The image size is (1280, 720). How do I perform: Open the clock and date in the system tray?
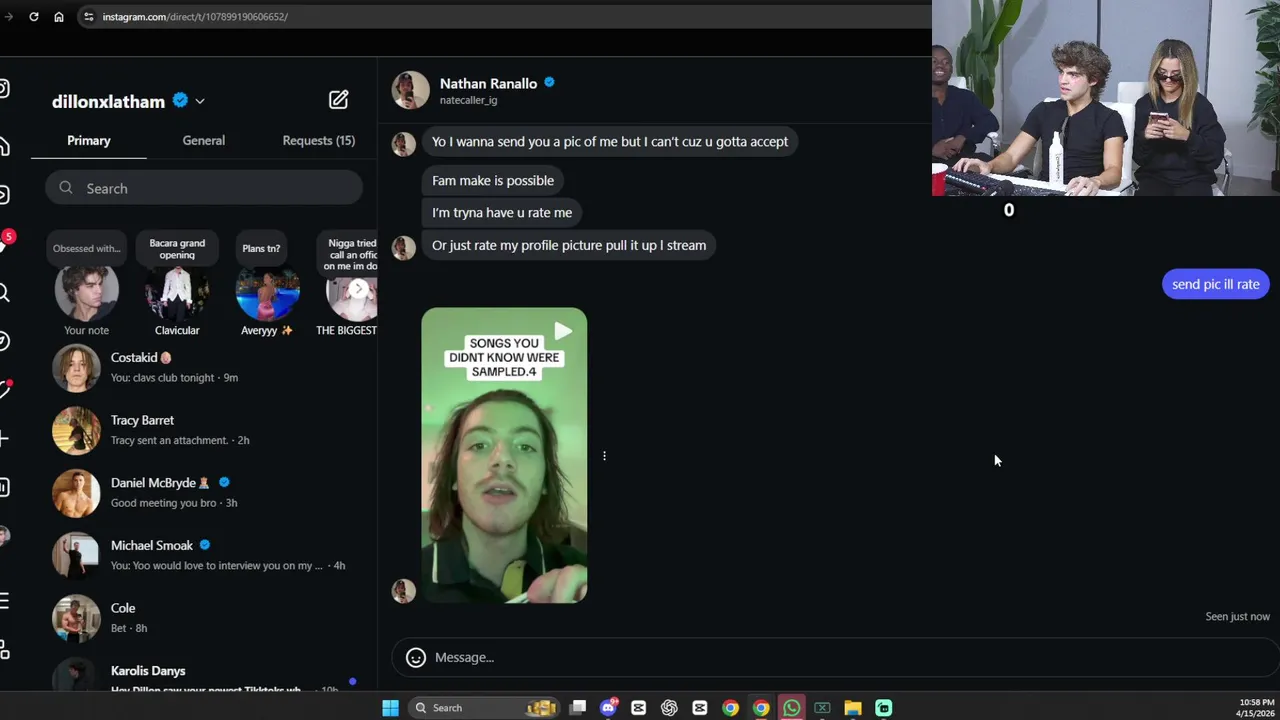pos(1256,708)
